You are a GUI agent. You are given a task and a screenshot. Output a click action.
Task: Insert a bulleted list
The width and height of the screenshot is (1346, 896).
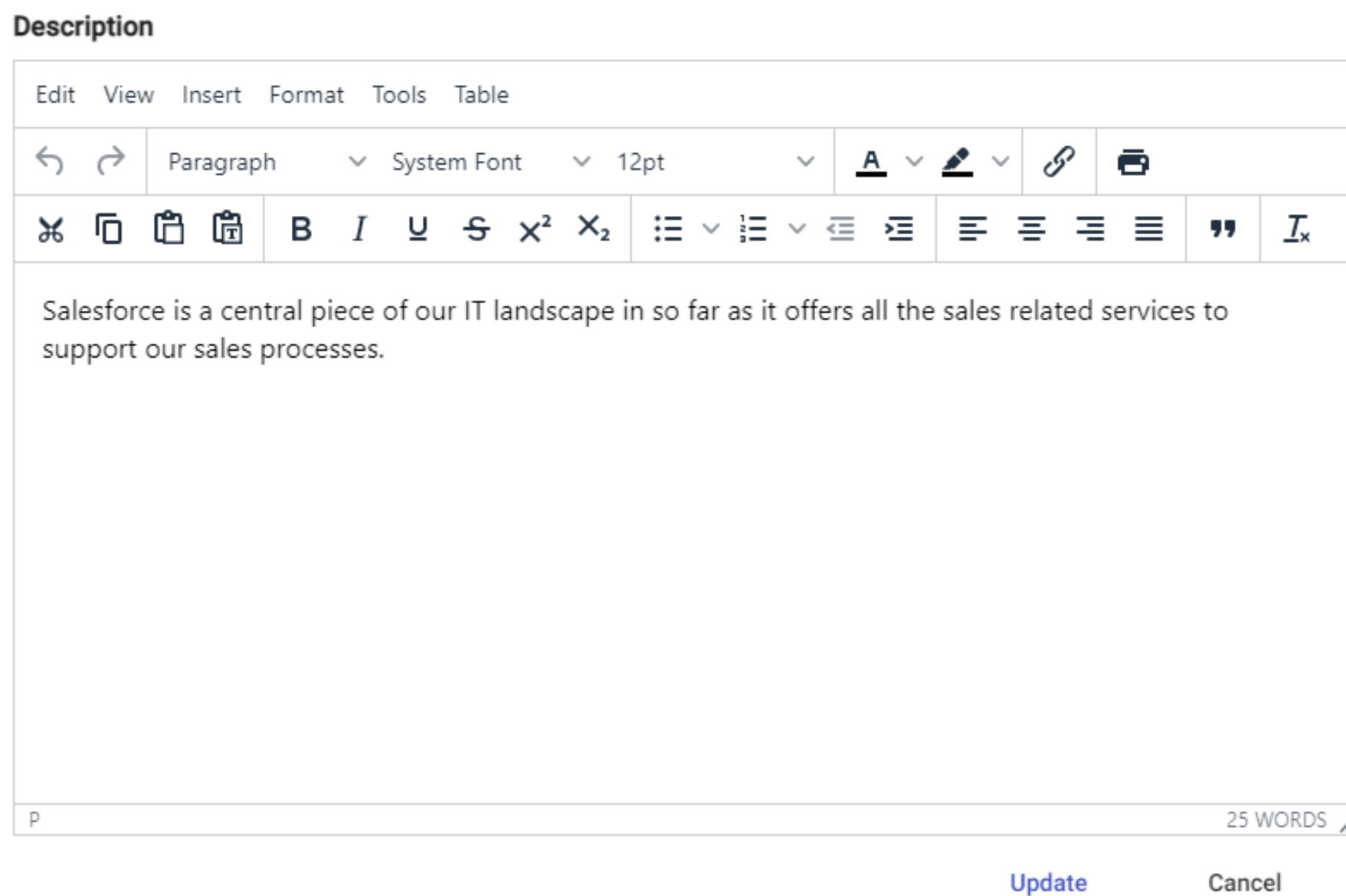tap(668, 229)
